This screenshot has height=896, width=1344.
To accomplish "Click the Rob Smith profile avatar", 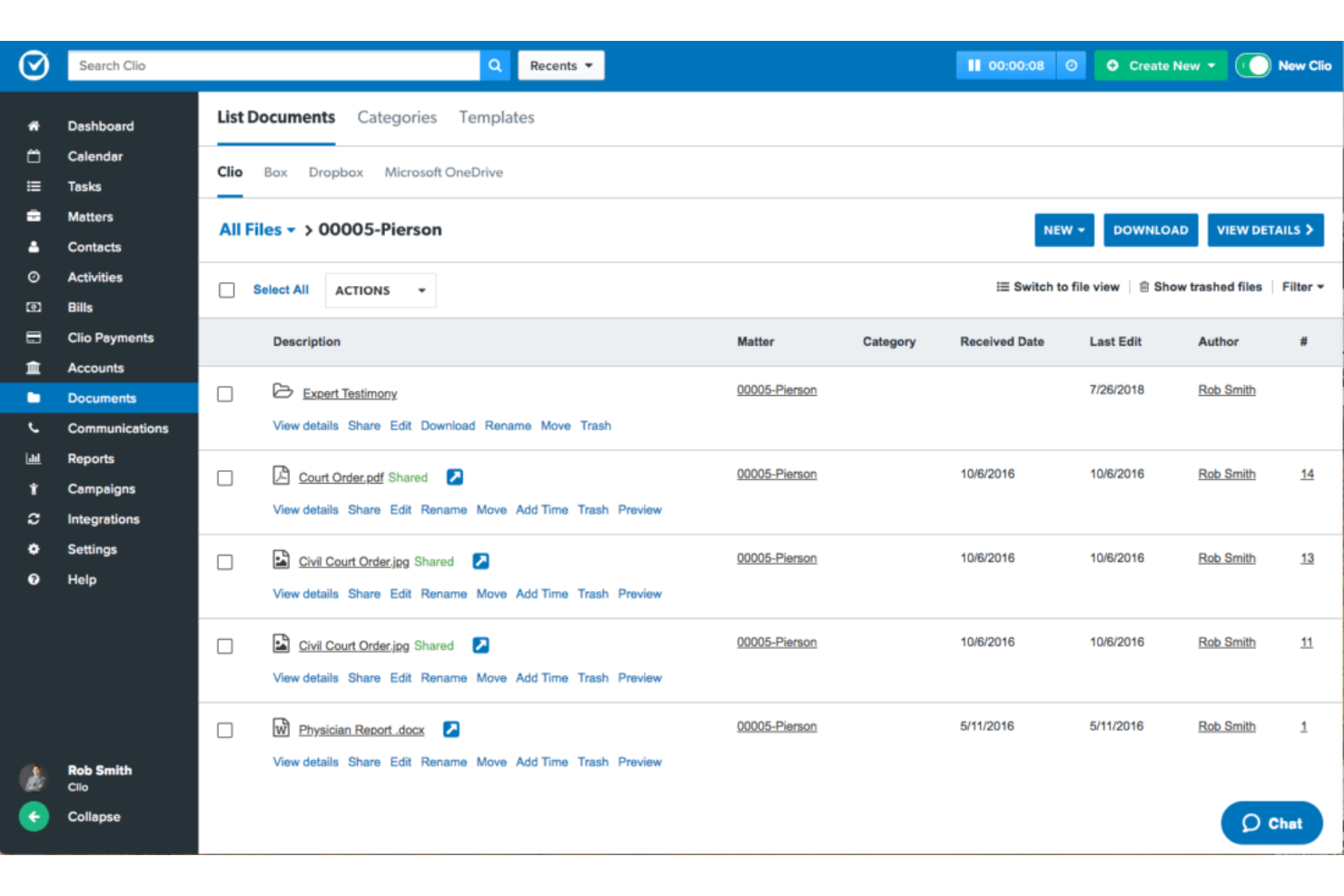I will click(34, 777).
